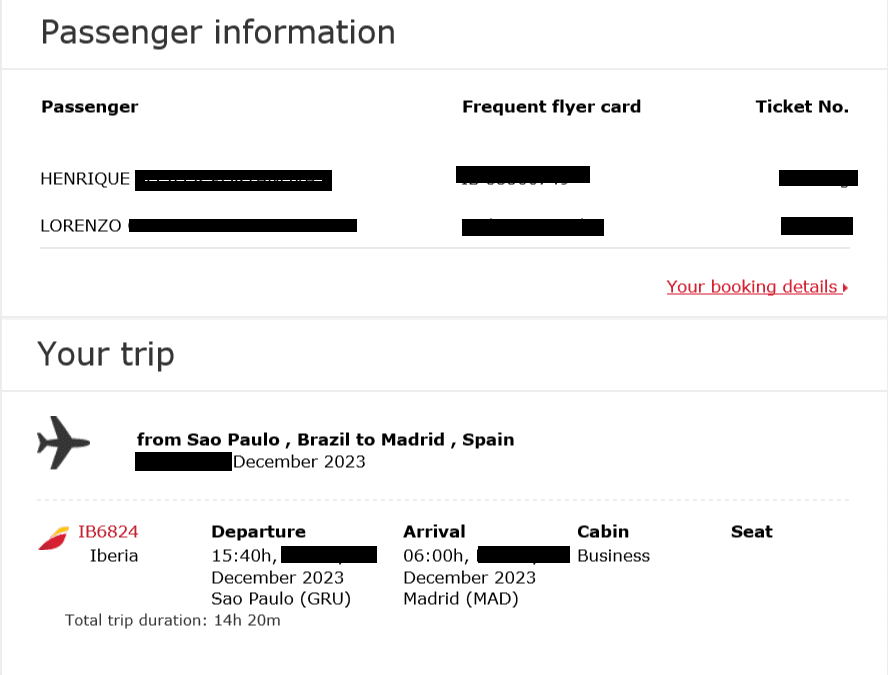Click Sao Paulo (GRU) departure airport
The image size is (888, 675).
(281, 599)
